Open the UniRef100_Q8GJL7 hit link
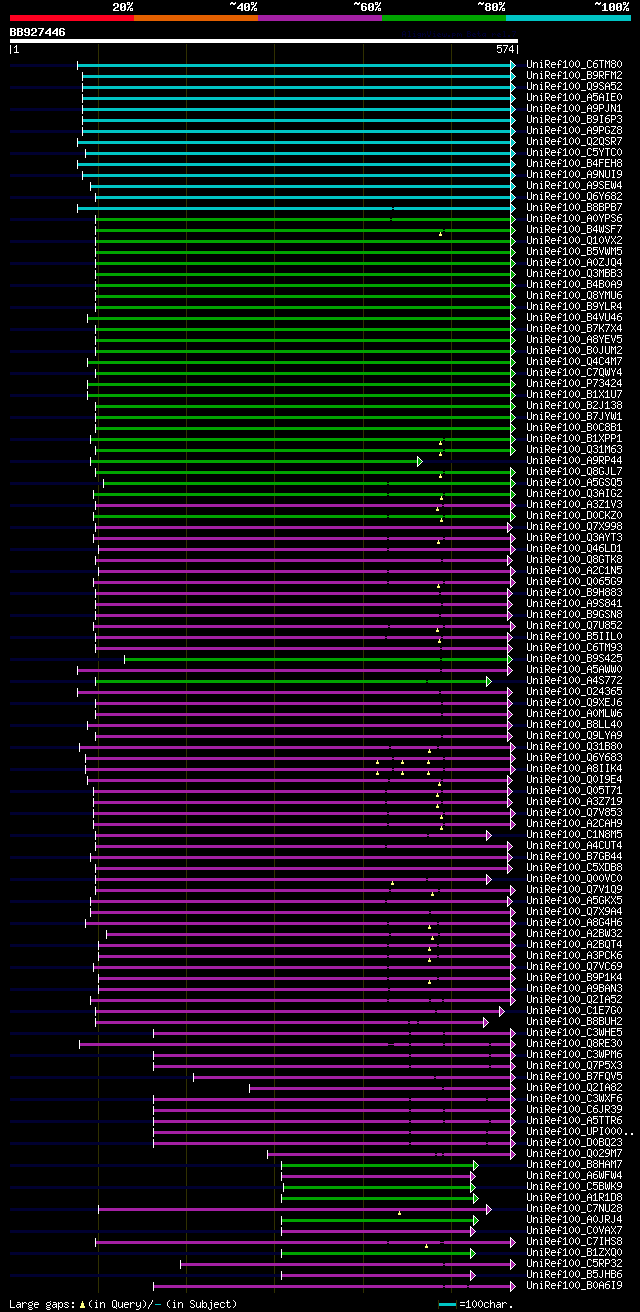 click(574, 472)
